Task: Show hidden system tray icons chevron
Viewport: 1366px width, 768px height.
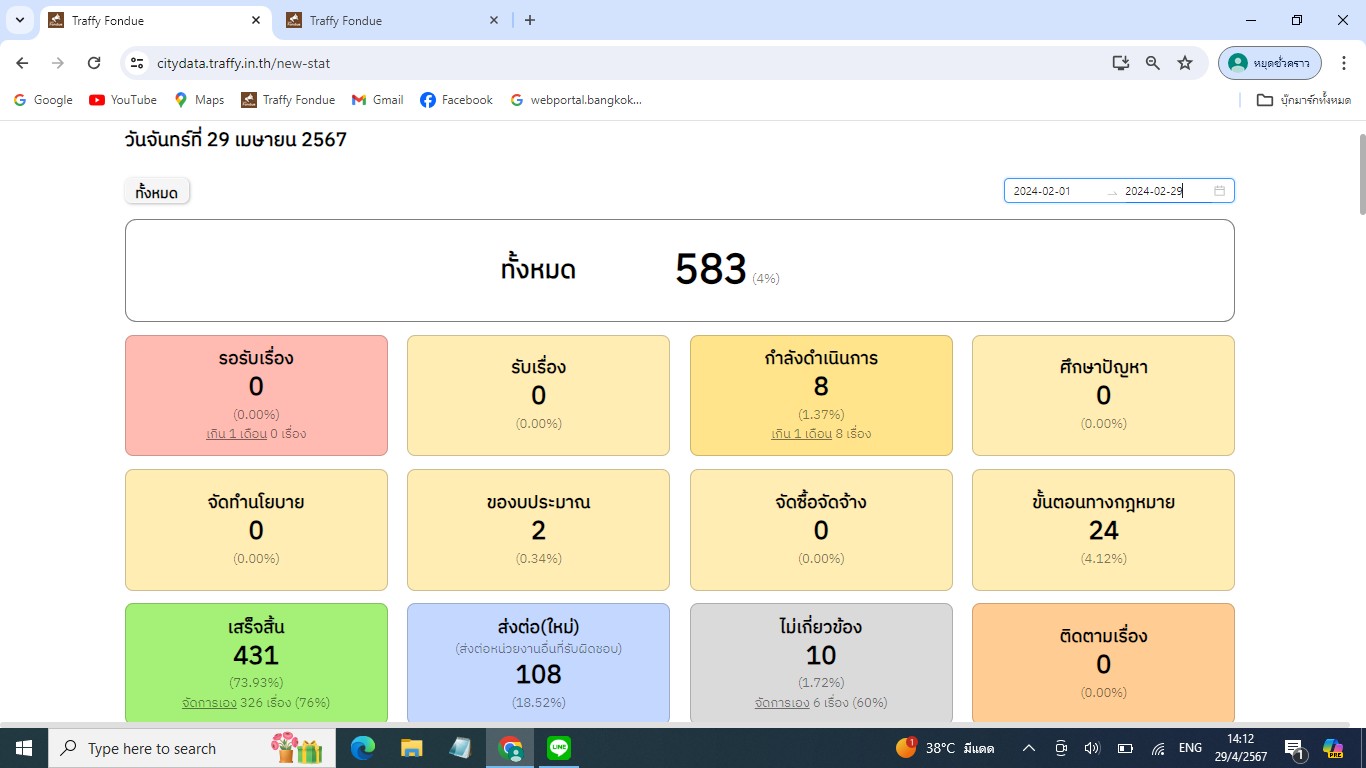Action: tap(1028, 748)
